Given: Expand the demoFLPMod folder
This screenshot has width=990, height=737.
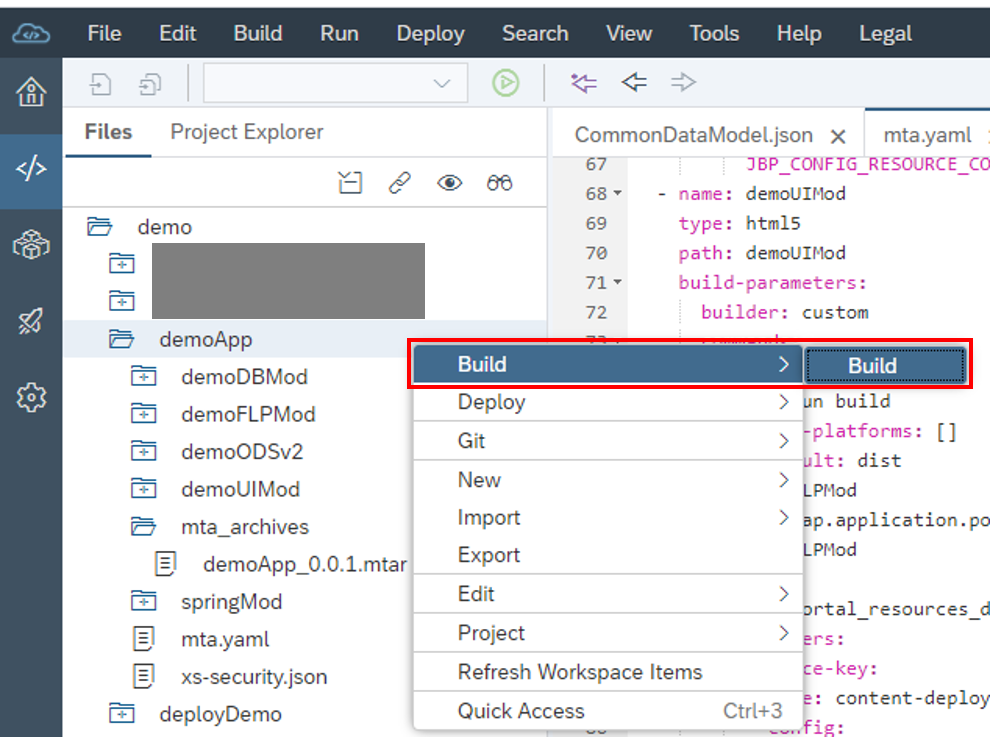Looking at the screenshot, I should (x=143, y=414).
